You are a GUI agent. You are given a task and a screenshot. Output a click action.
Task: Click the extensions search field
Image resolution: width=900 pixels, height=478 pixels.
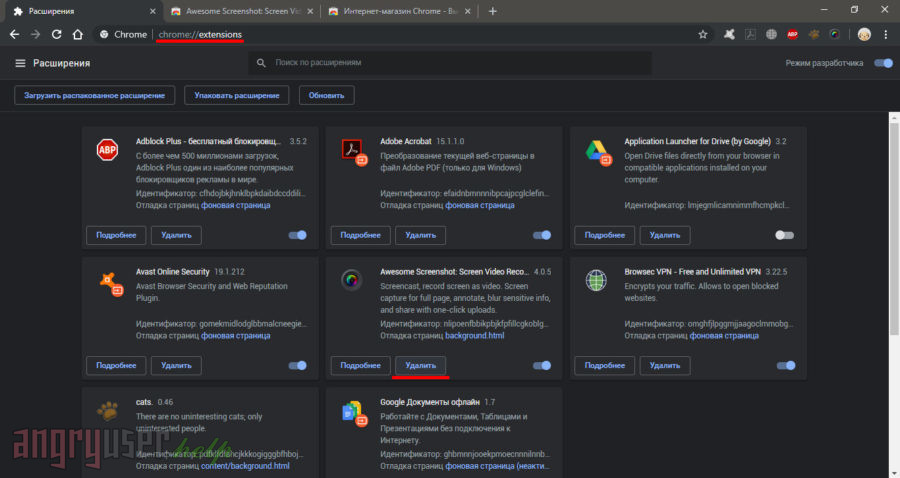450,63
